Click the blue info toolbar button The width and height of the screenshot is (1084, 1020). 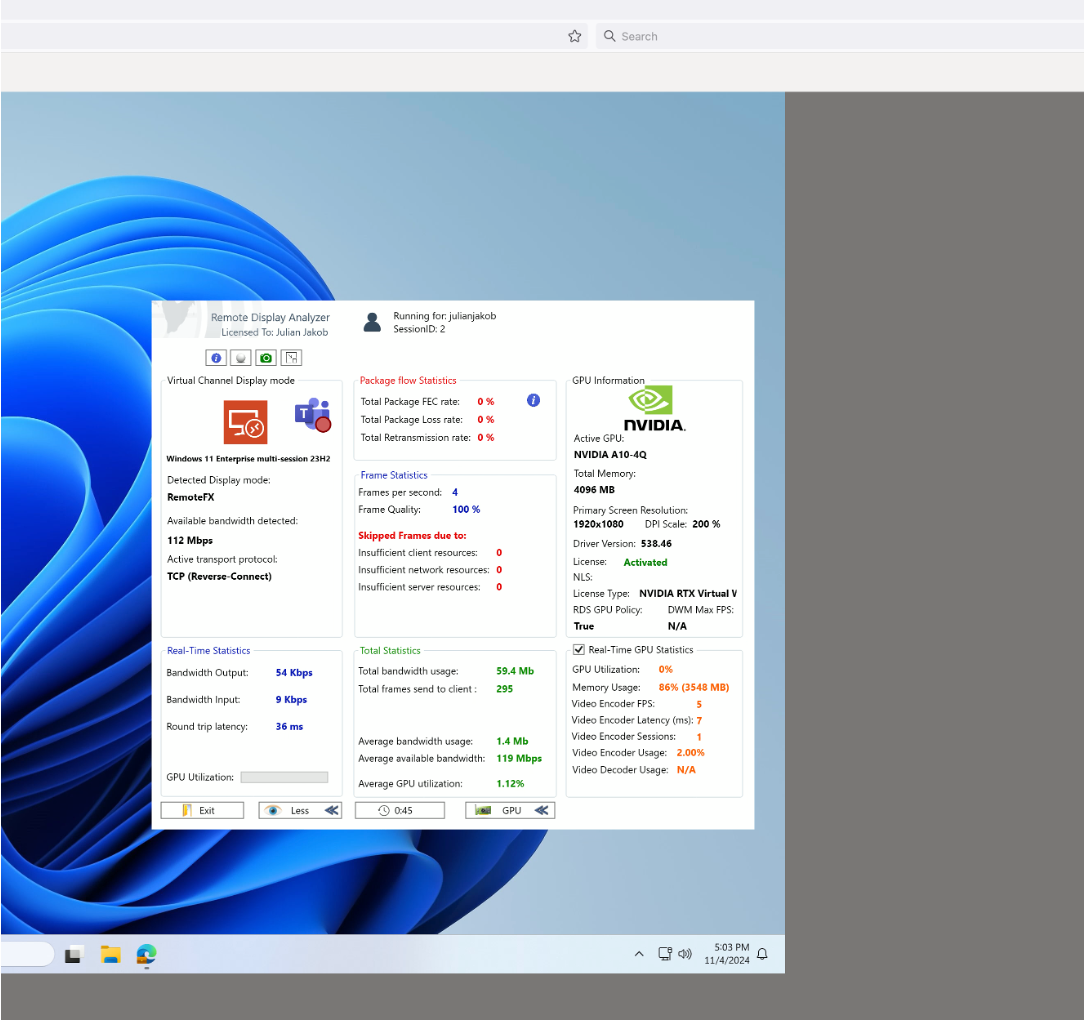216,358
